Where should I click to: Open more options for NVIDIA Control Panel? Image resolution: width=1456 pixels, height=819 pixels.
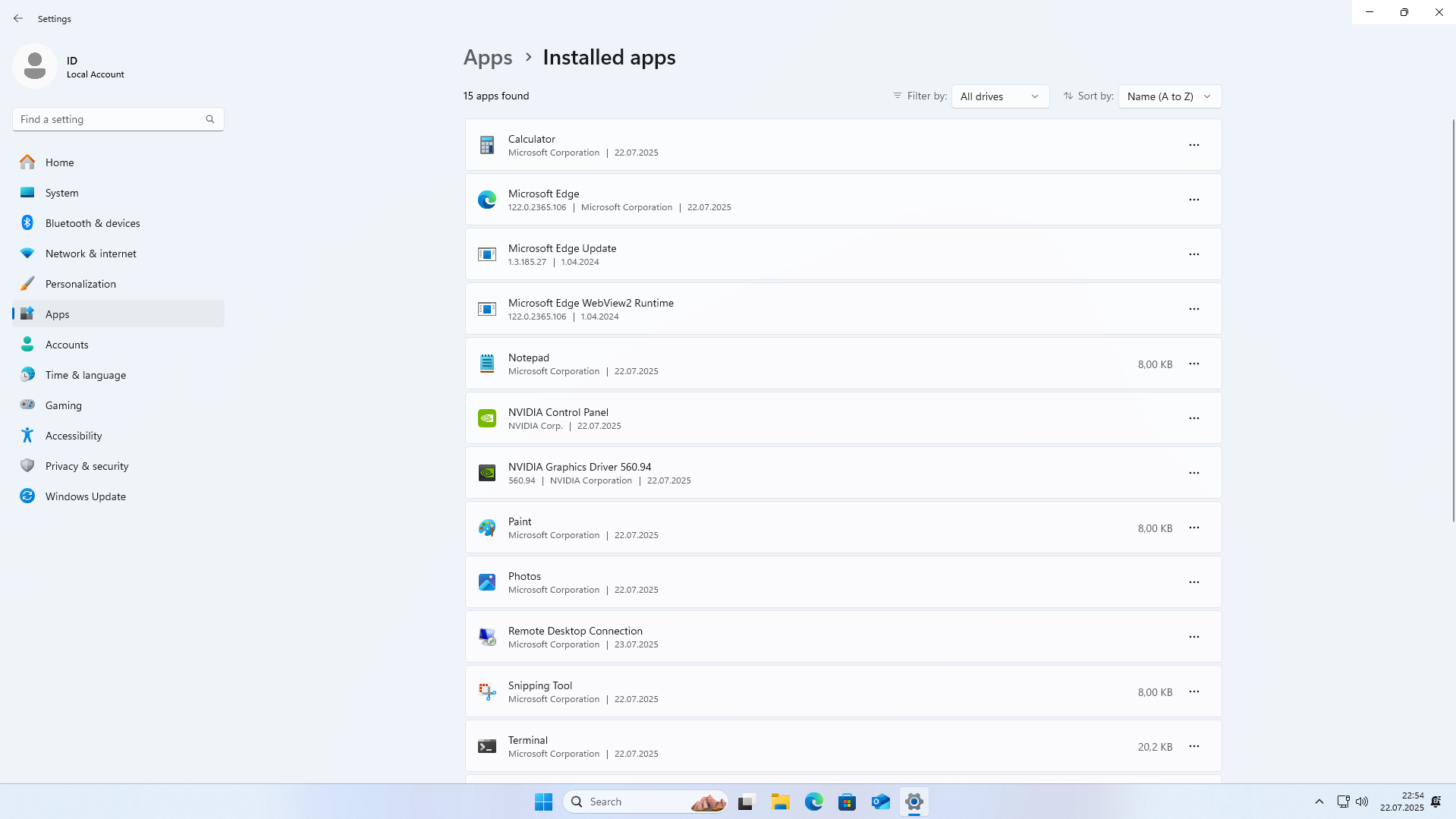(1194, 418)
